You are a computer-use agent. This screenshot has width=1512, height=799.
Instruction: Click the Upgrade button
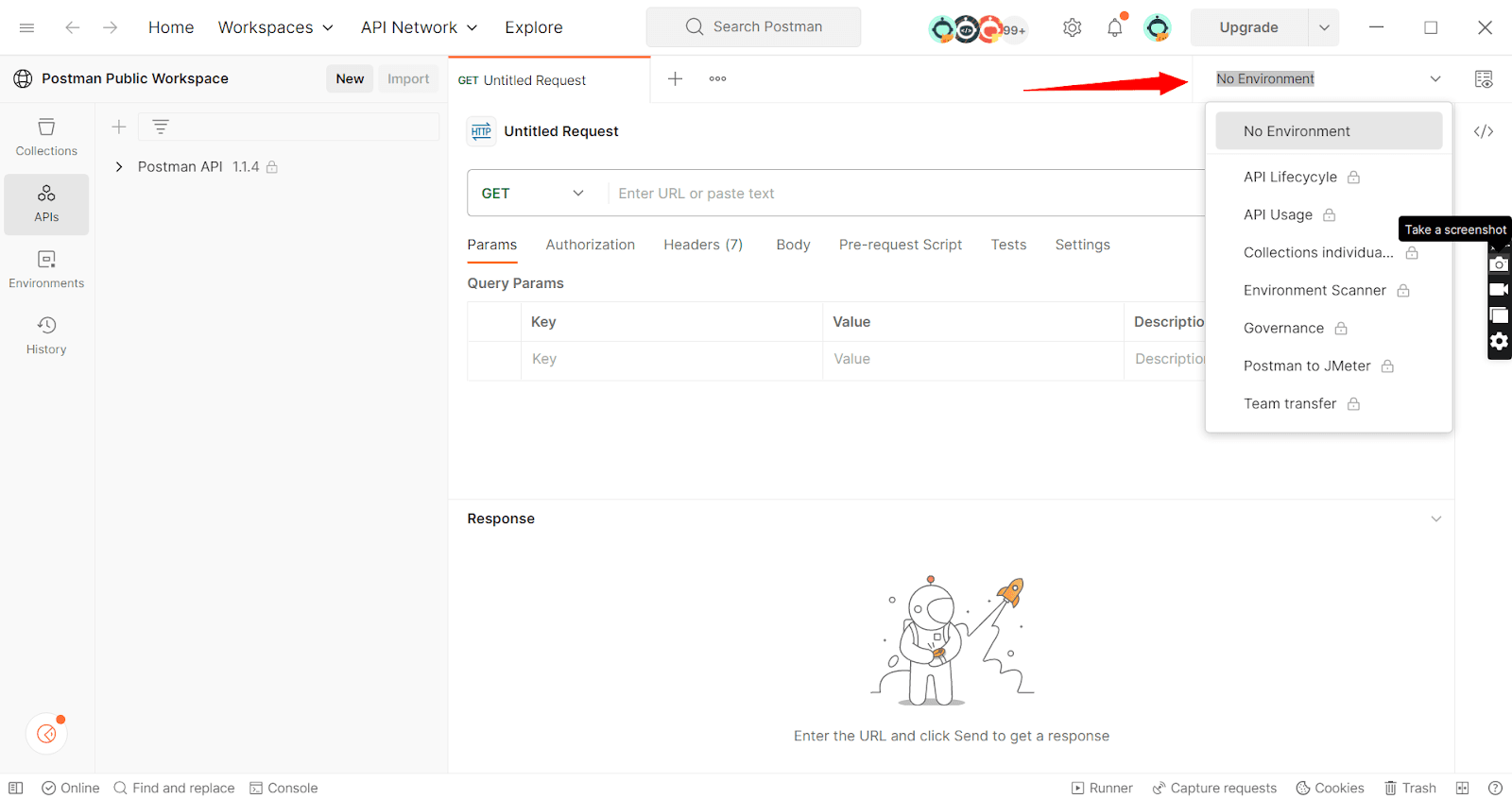tap(1248, 27)
